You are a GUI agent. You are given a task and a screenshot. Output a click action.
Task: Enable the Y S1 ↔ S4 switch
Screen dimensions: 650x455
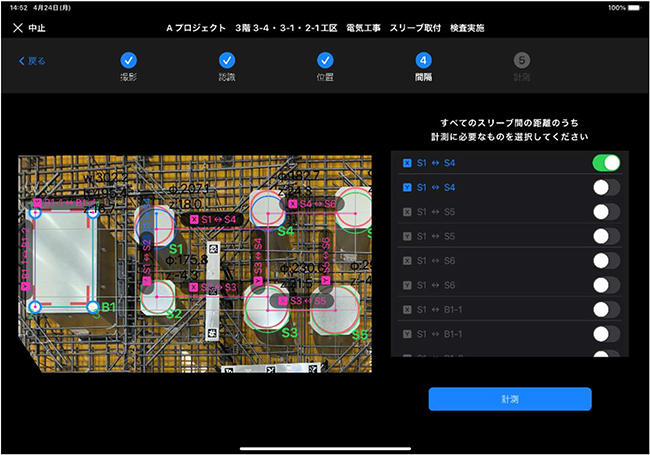coord(606,187)
